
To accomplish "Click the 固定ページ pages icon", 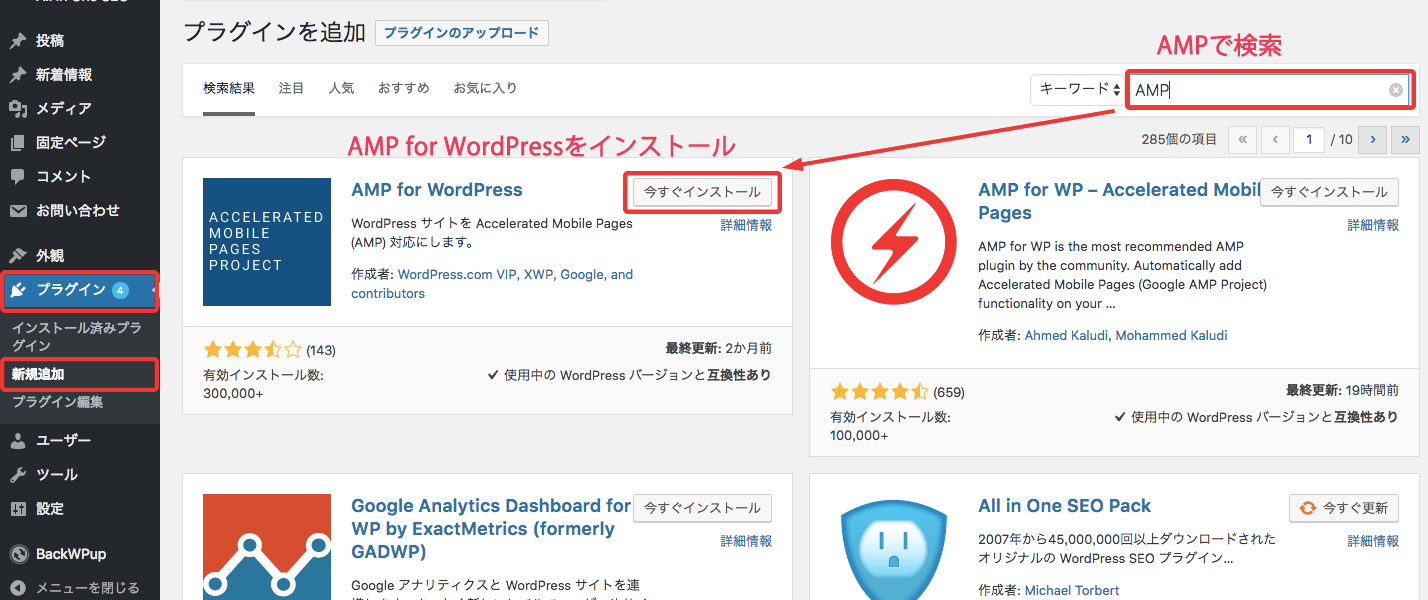I will tap(18, 143).
